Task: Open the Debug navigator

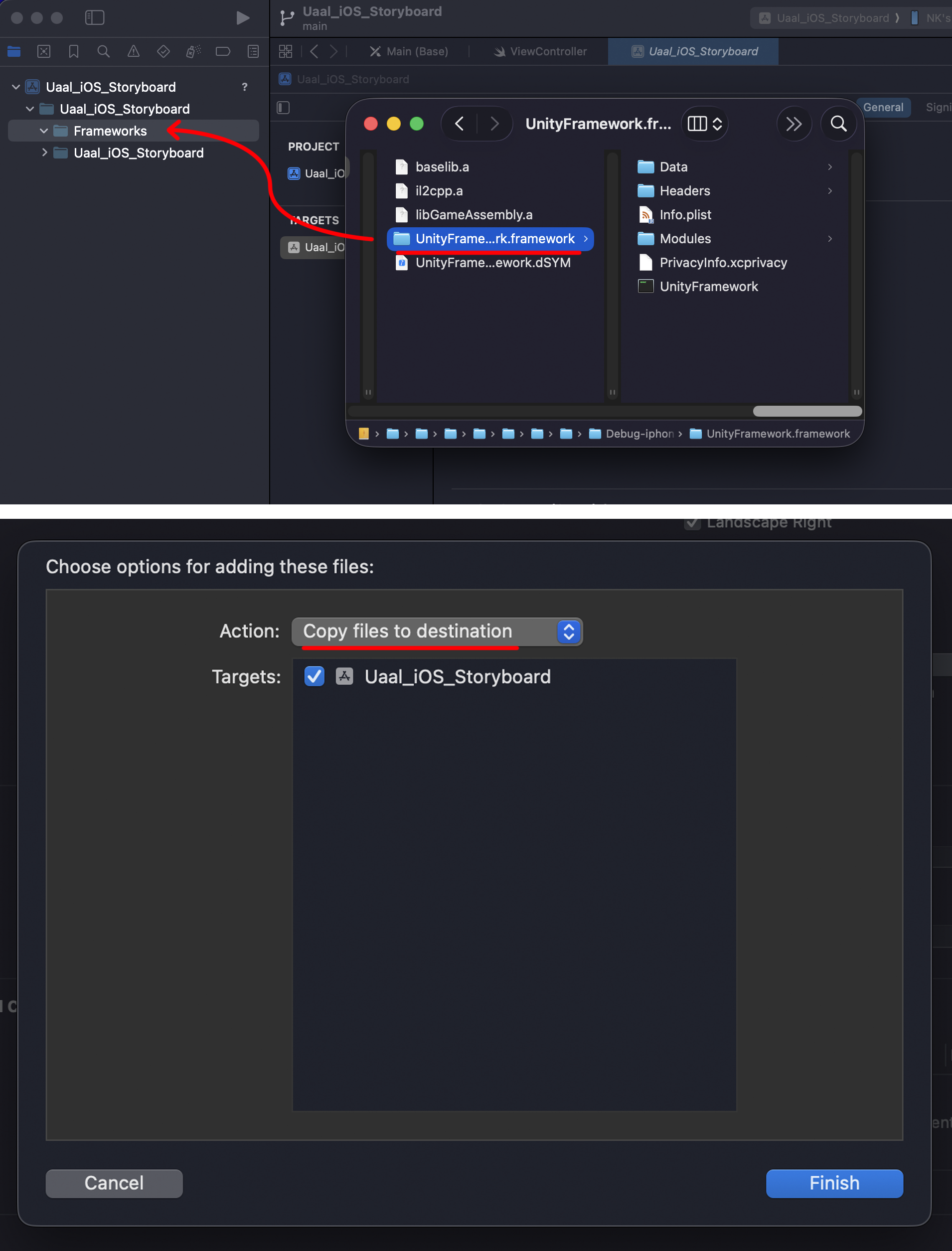Action: (193, 51)
